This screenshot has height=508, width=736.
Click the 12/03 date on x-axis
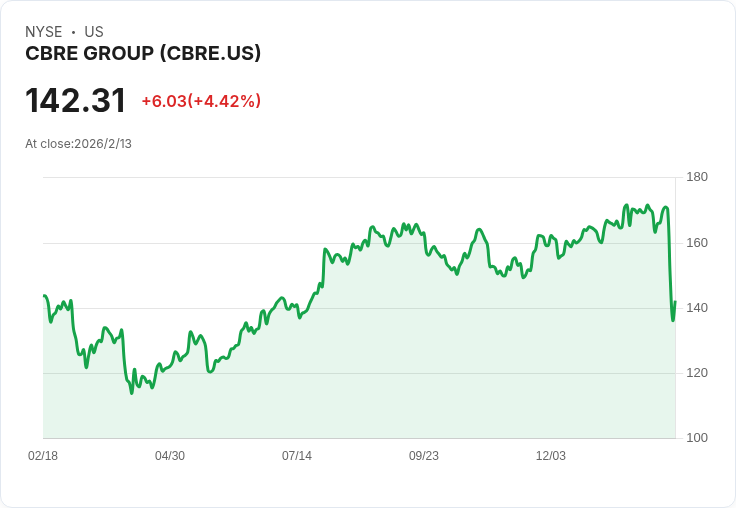(x=551, y=455)
